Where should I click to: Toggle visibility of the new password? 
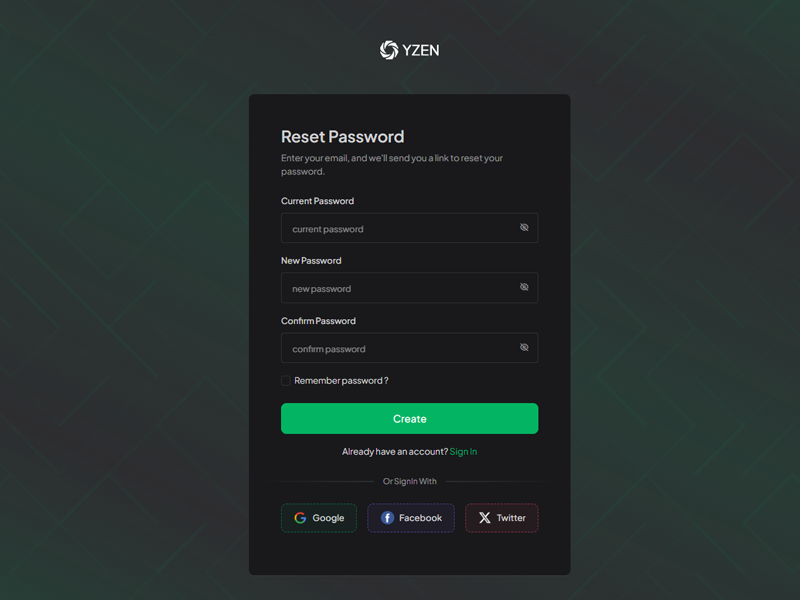(524, 288)
